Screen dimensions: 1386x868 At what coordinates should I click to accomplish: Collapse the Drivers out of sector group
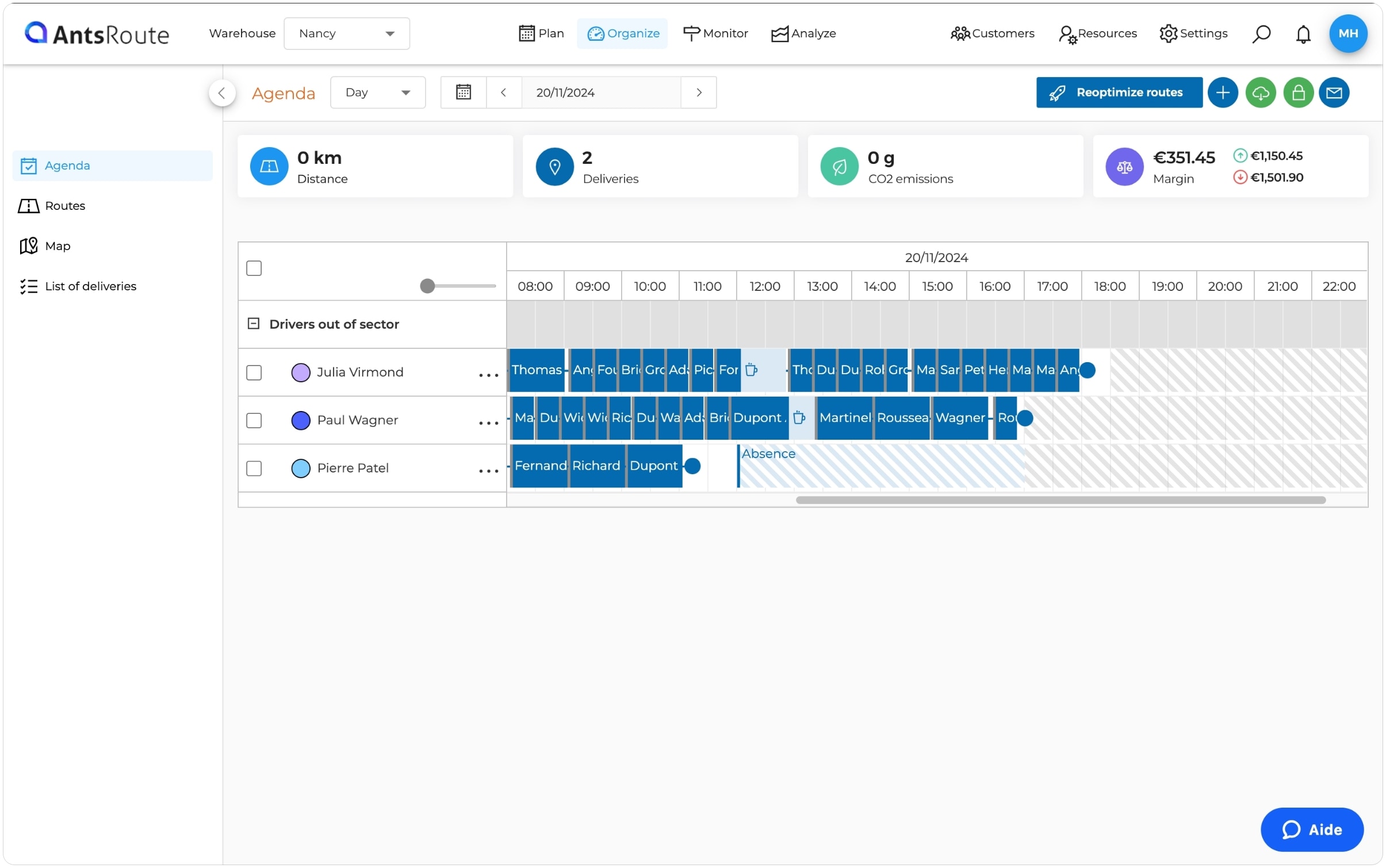pyautogui.click(x=253, y=324)
